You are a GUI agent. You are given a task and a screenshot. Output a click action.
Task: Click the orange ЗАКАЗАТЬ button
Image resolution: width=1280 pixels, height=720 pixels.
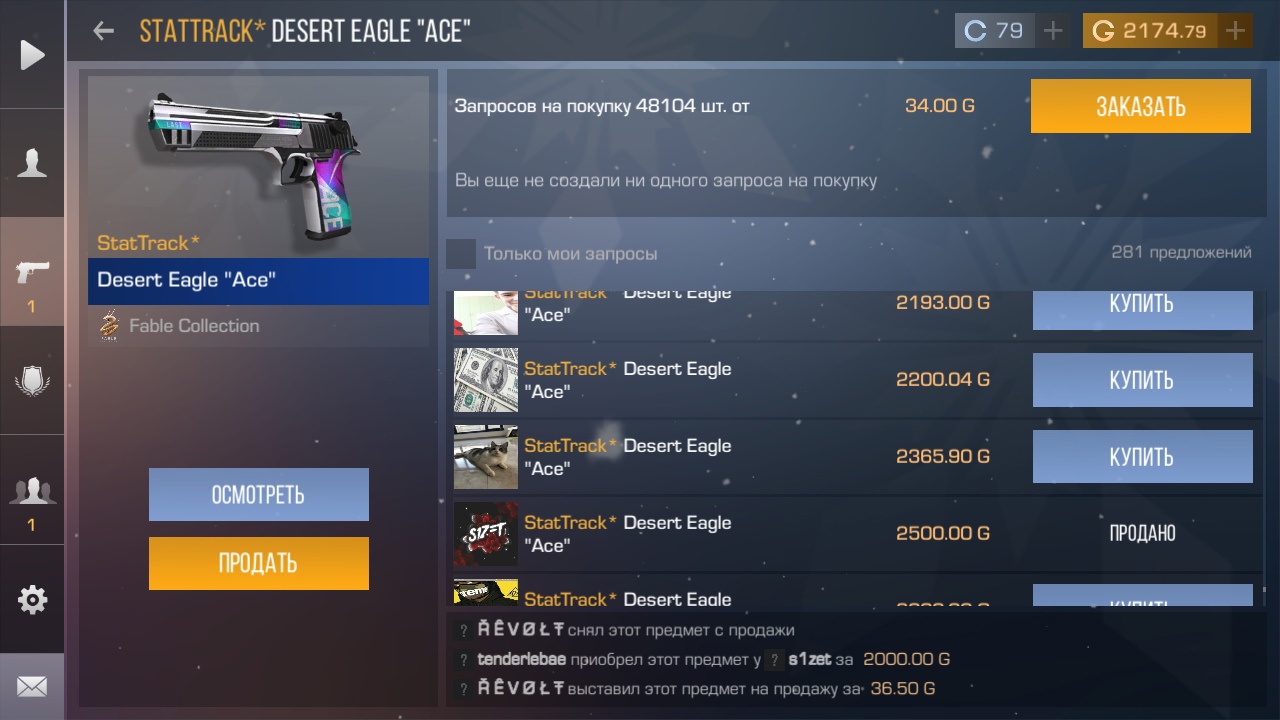point(1141,106)
